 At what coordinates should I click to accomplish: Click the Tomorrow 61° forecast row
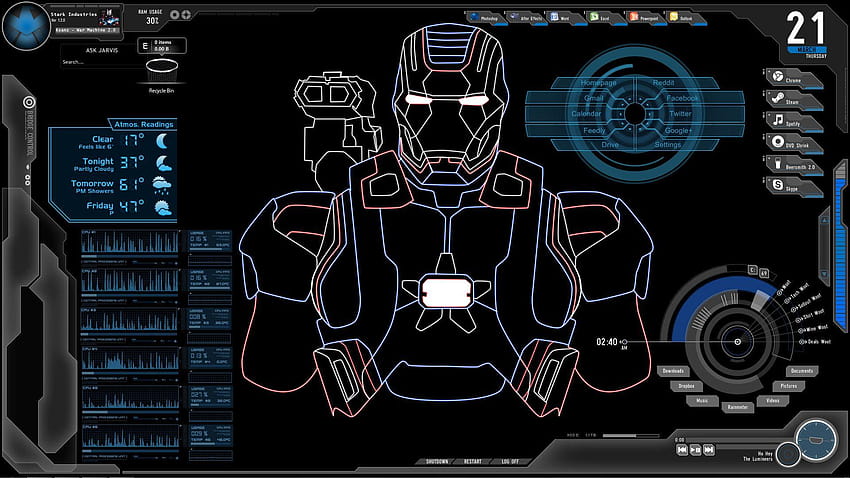[121, 185]
